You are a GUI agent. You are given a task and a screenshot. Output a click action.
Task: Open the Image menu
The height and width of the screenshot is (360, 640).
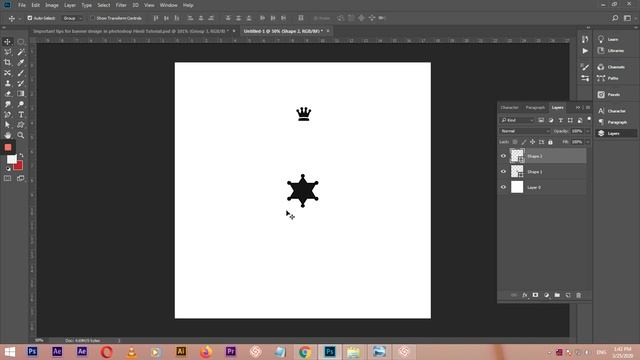click(x=52, y=5)
